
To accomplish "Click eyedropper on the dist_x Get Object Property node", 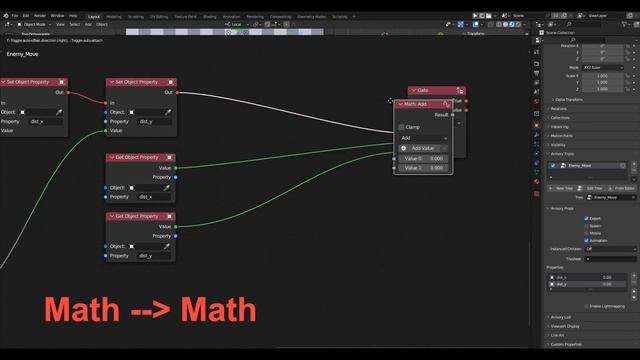I will click(167, 188).
